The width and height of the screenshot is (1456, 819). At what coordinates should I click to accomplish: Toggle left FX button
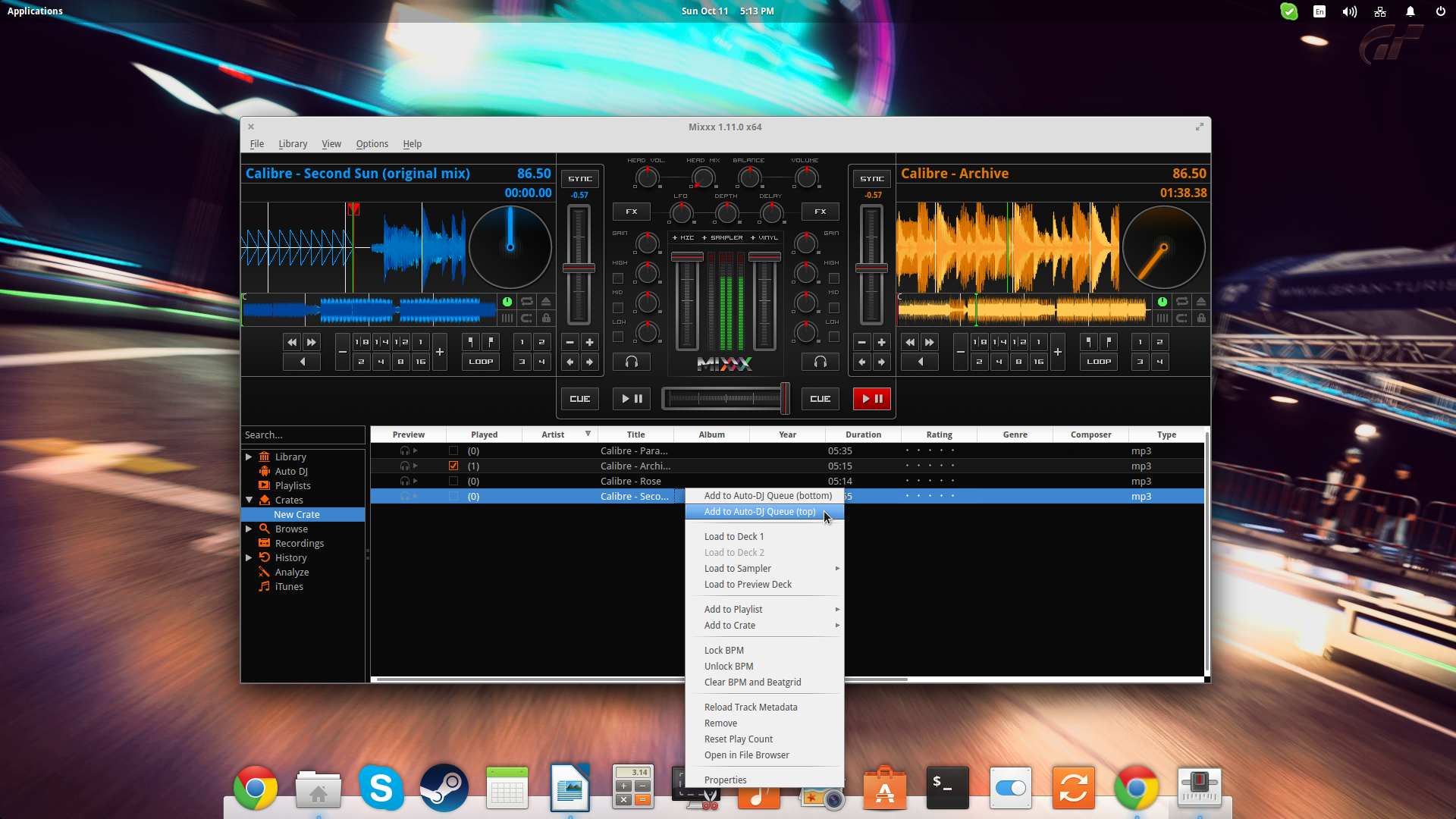(632, 212)
